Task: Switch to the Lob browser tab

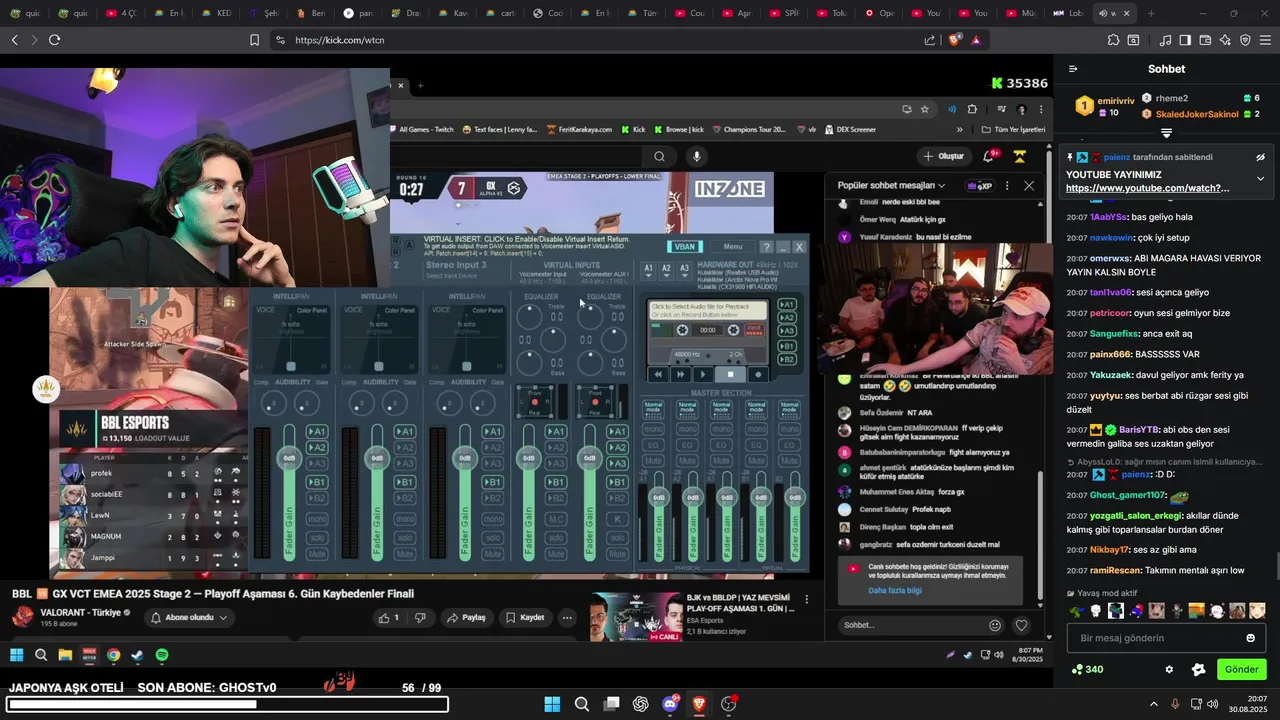Action: tap(1069, 13)
